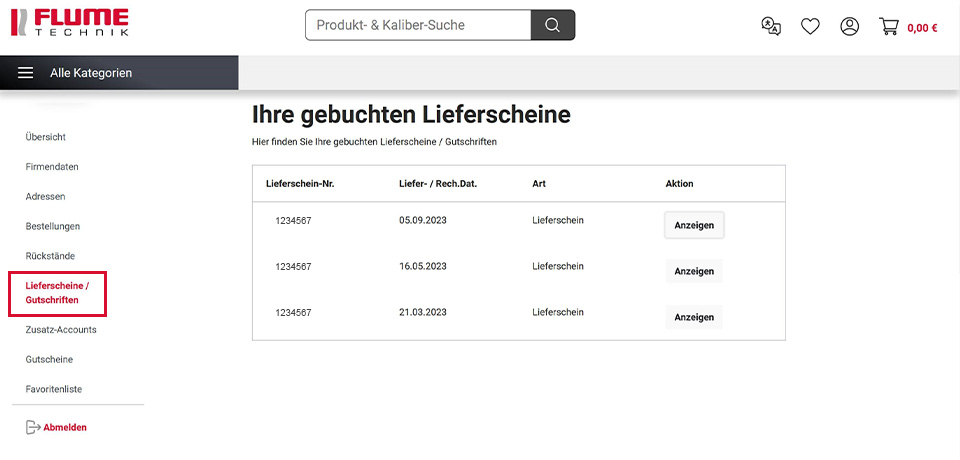
Task: Open the shopping cart icon
Action: pyautogui.click(x=889, y=27)
